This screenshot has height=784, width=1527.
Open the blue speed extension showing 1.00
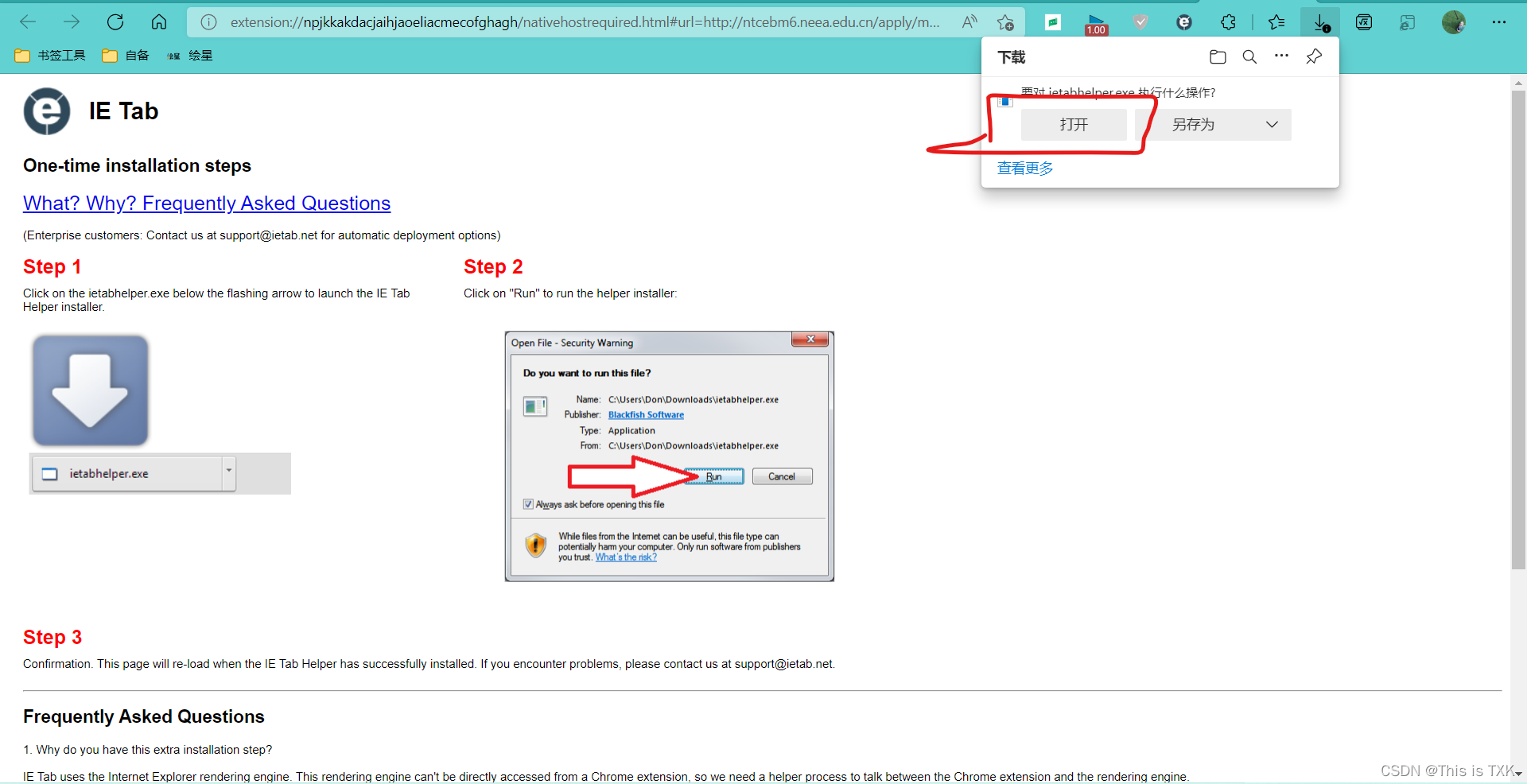1096,24
